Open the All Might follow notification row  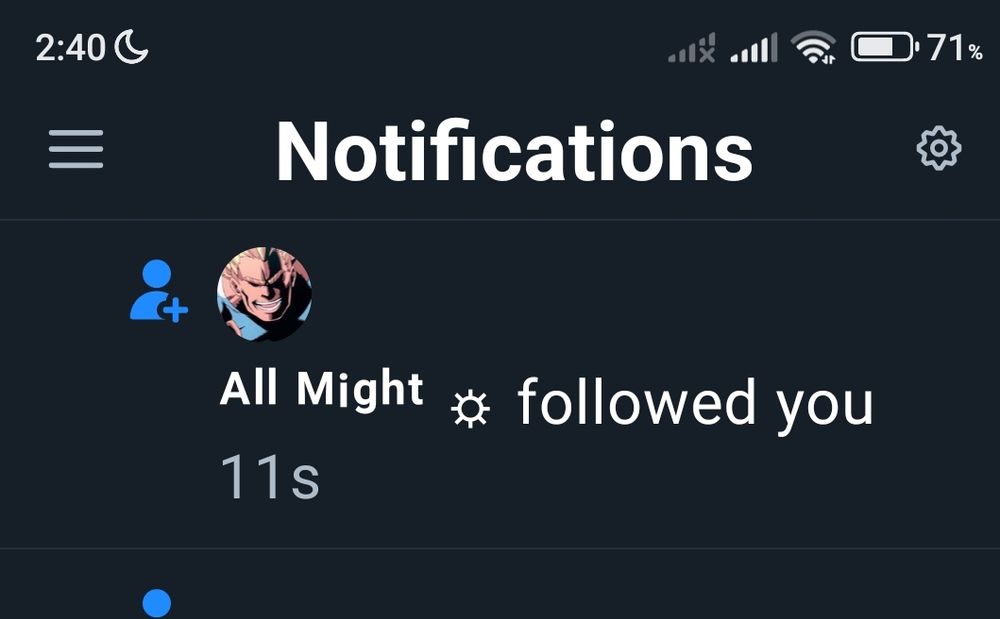[x=500, y=384]
